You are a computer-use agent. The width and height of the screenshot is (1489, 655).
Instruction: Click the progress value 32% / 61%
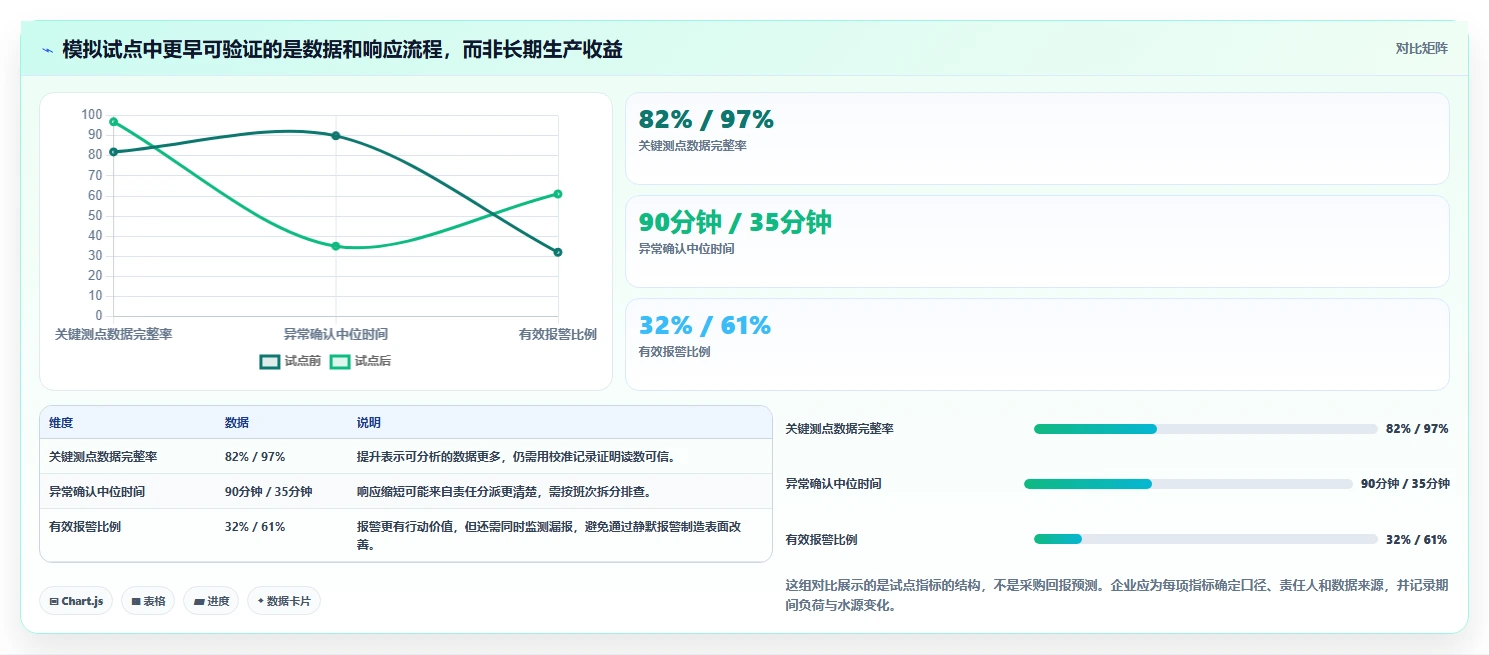tap(1416, 539)
